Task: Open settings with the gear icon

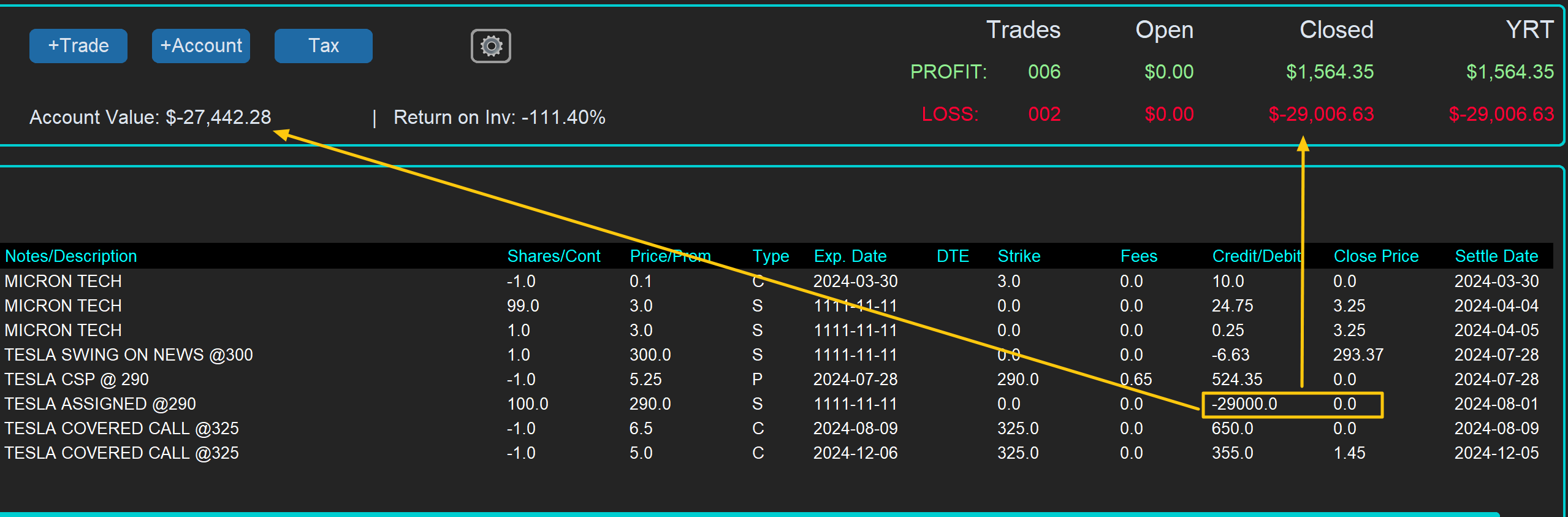Action: click(x=490, y=46)
